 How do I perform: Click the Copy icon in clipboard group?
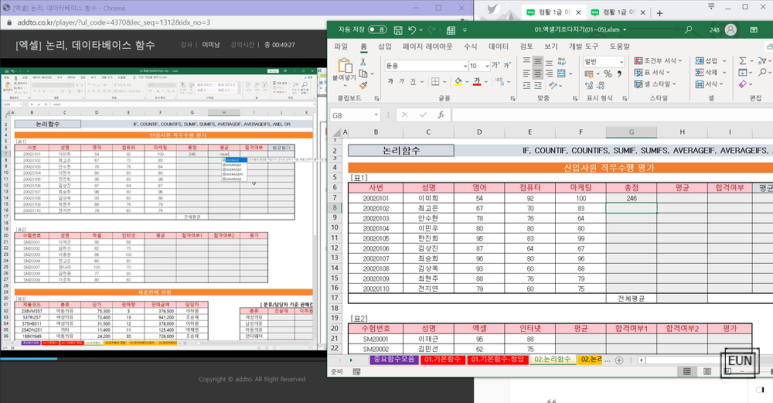point(363,73)
